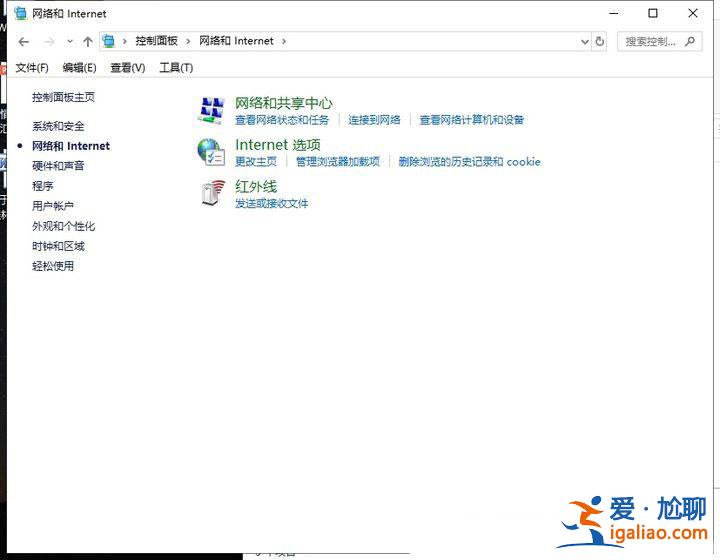Open Network and Sharing Center icon

point(212,110)
